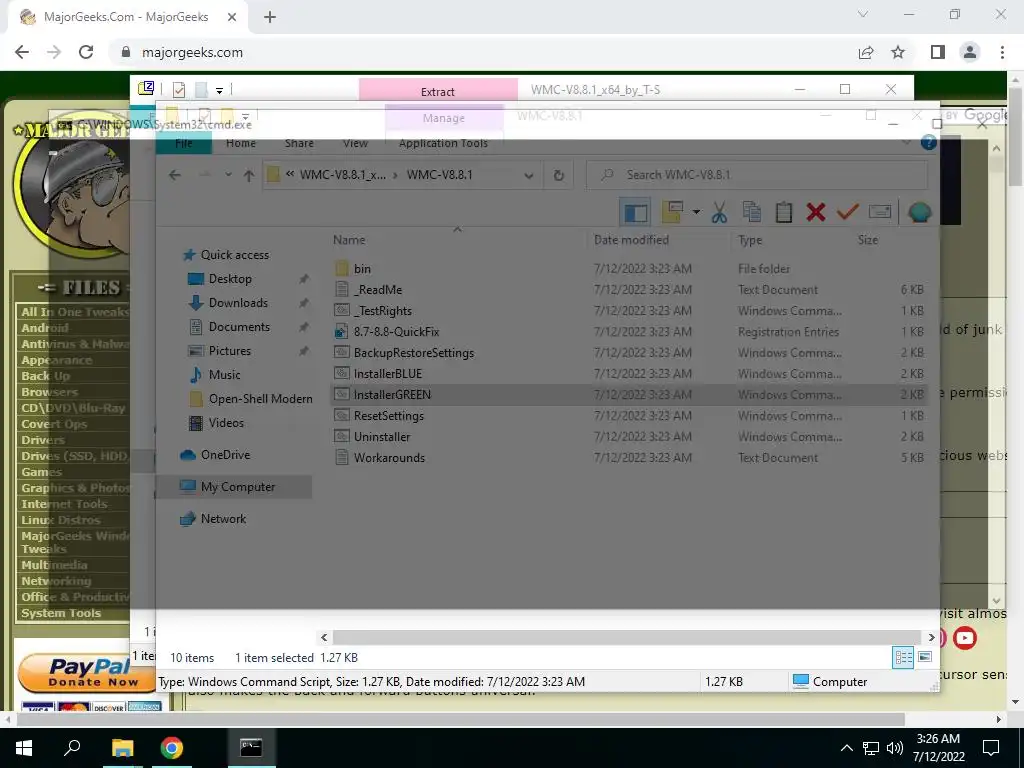Screen dimensions: 1024x768
Task: Open a new Chrome tab
Action: pyautogui.click(x=270, y=18)
